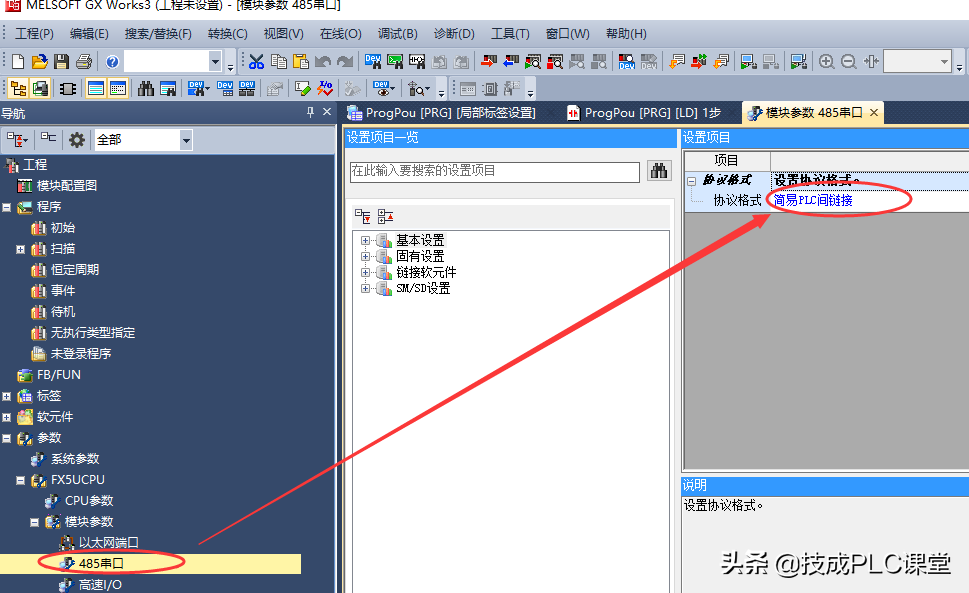Close the 模块参数 485串口 tab
This screenshot has height=593, width=969.
point(874,113)
